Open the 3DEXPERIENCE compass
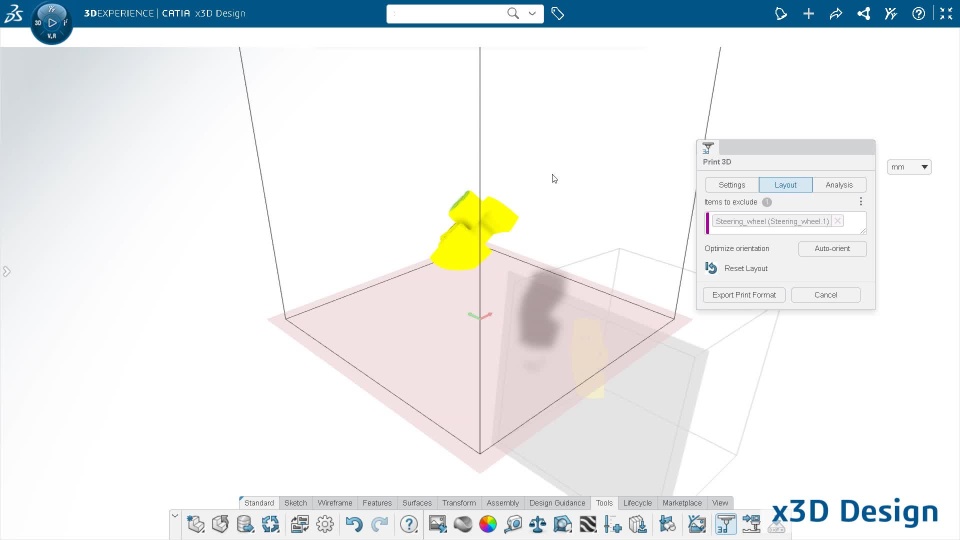The width and height of the screenshot is (960, 540). point(52,23)
